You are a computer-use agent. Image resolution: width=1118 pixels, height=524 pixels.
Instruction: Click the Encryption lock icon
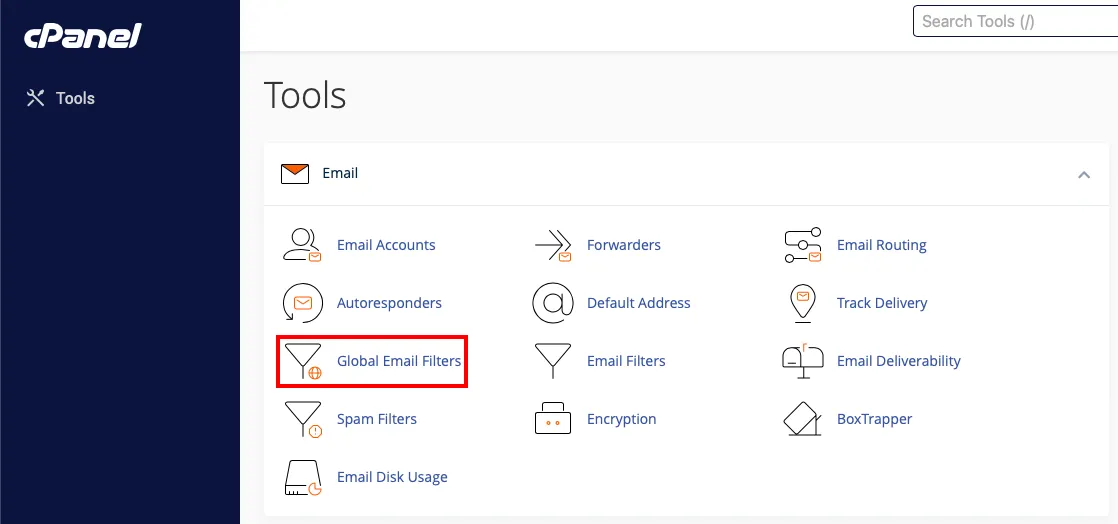click(x=553, y=419)
